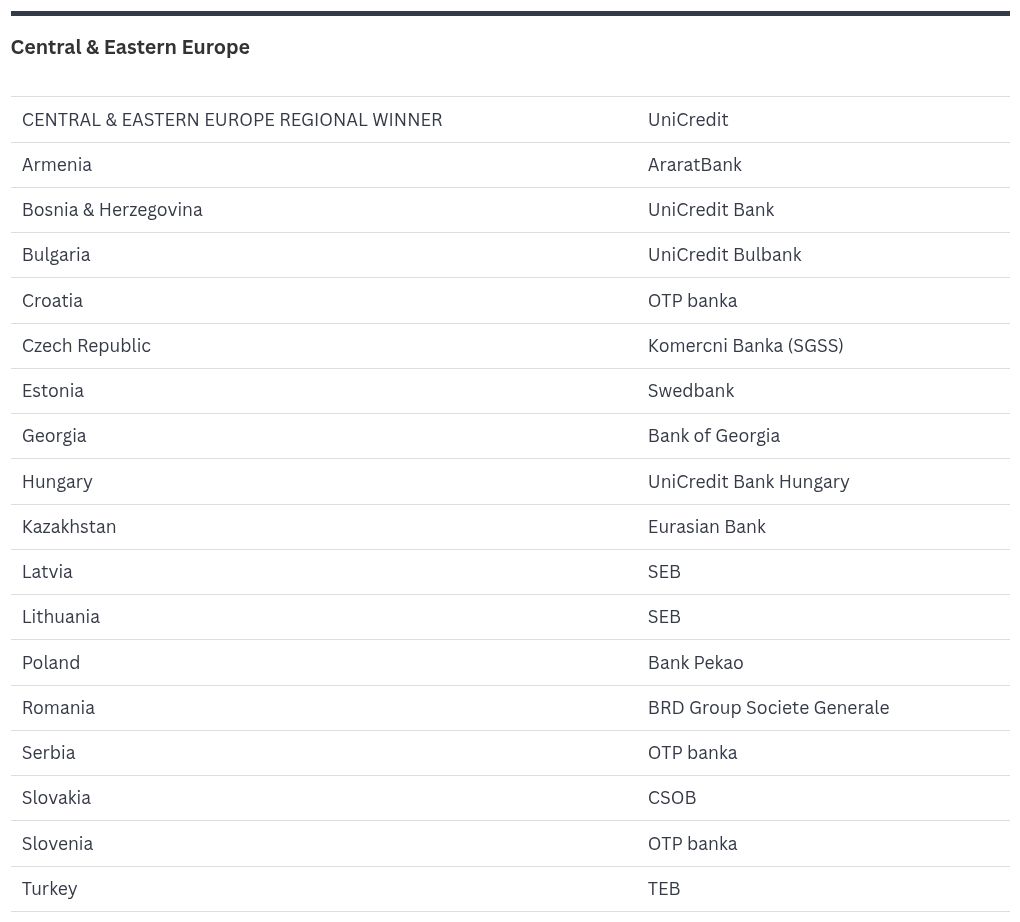
Task: Select UniCredit Bank Hungary cell
Action: pyautogui.click(x=748, y=481)
